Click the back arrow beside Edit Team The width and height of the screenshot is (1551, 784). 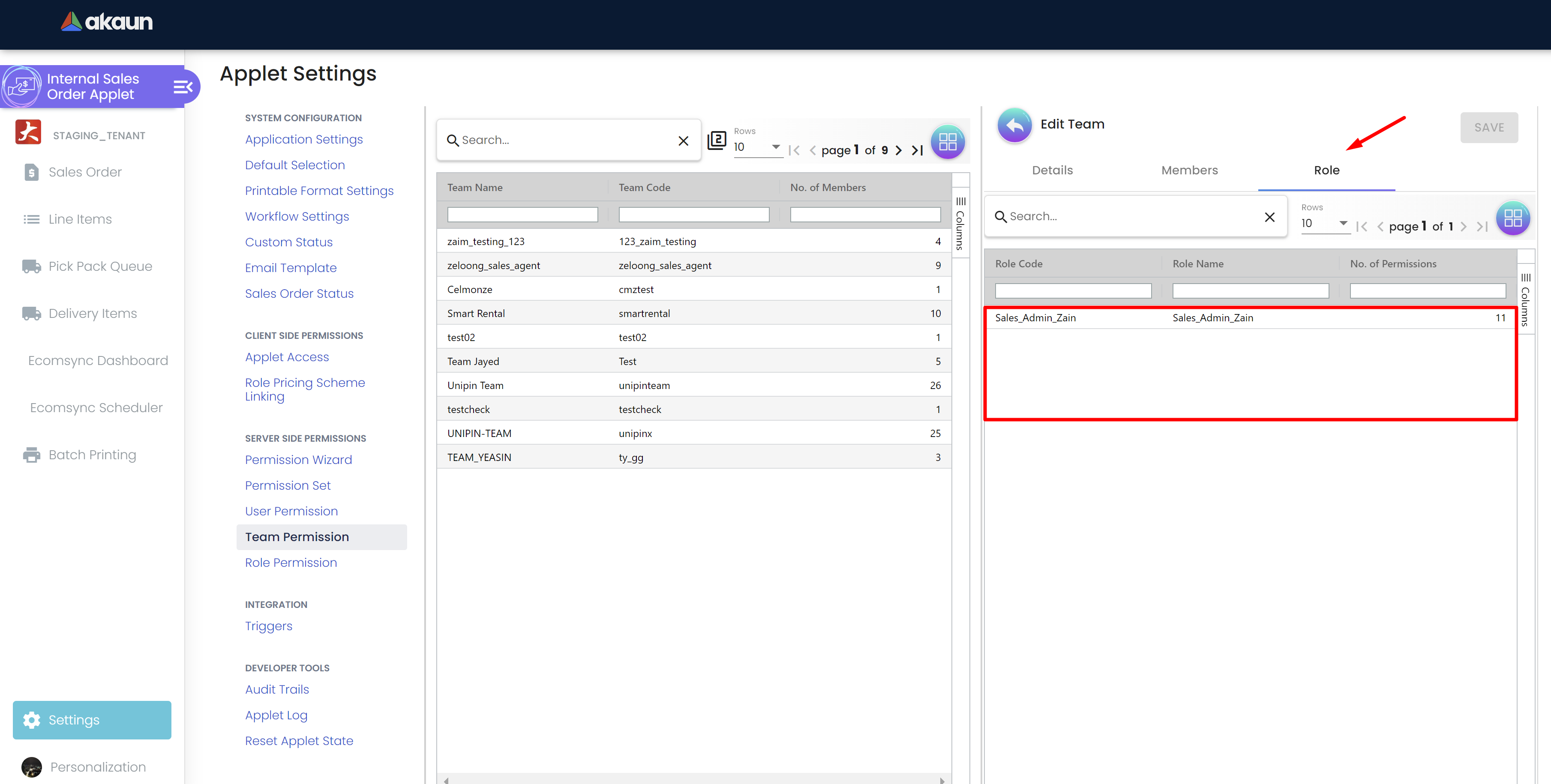1014,125
